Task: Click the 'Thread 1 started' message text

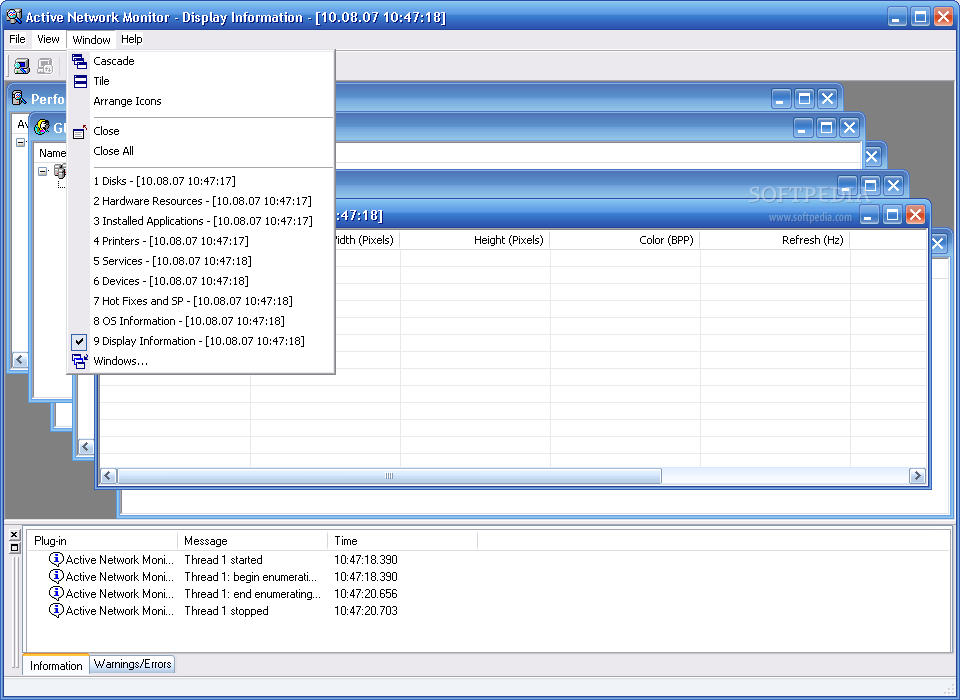Action: pos(223,560)
